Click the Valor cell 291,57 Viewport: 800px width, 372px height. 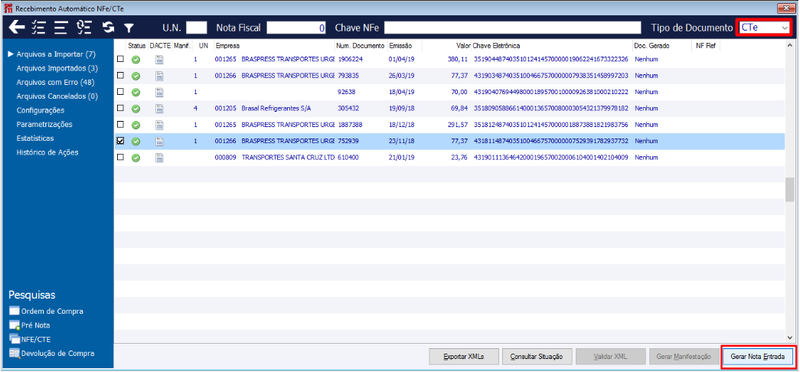point(458,125)
